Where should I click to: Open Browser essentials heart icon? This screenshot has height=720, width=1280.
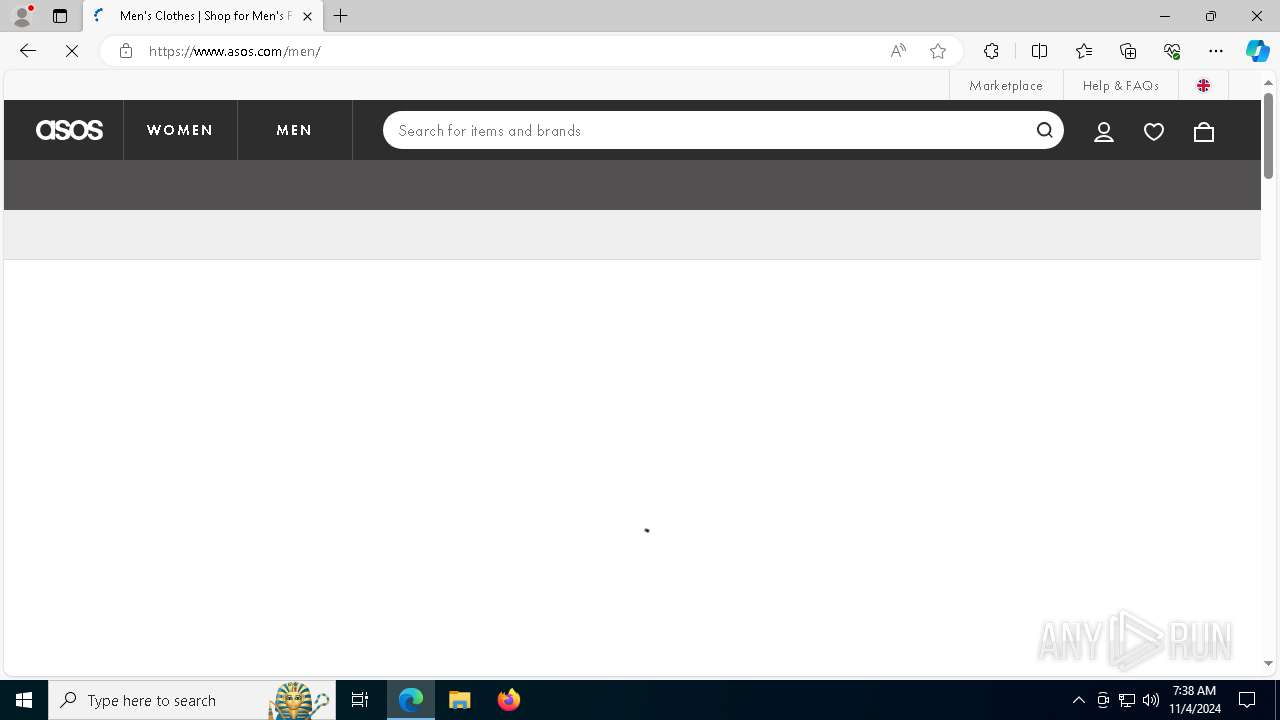point(1172,51)
